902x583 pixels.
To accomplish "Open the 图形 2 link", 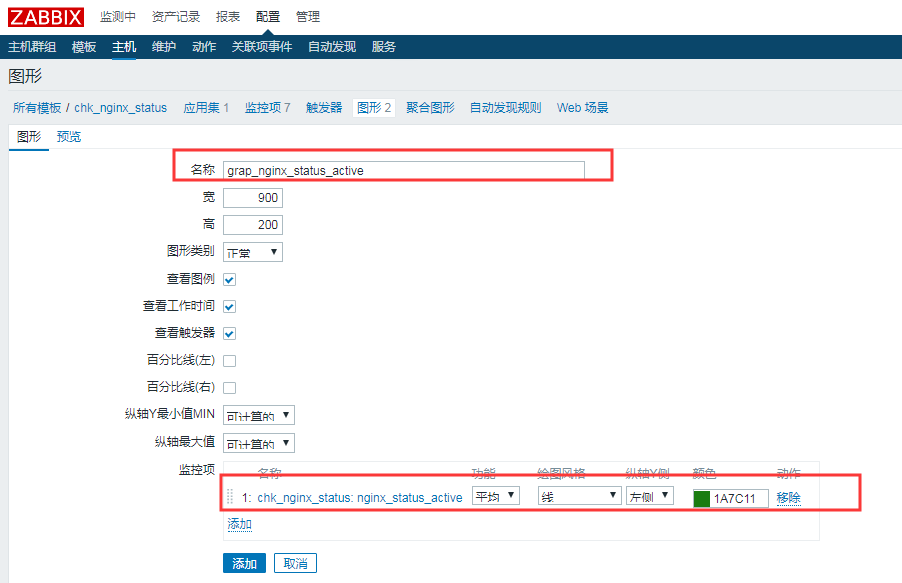I will [x=374, y=108].
